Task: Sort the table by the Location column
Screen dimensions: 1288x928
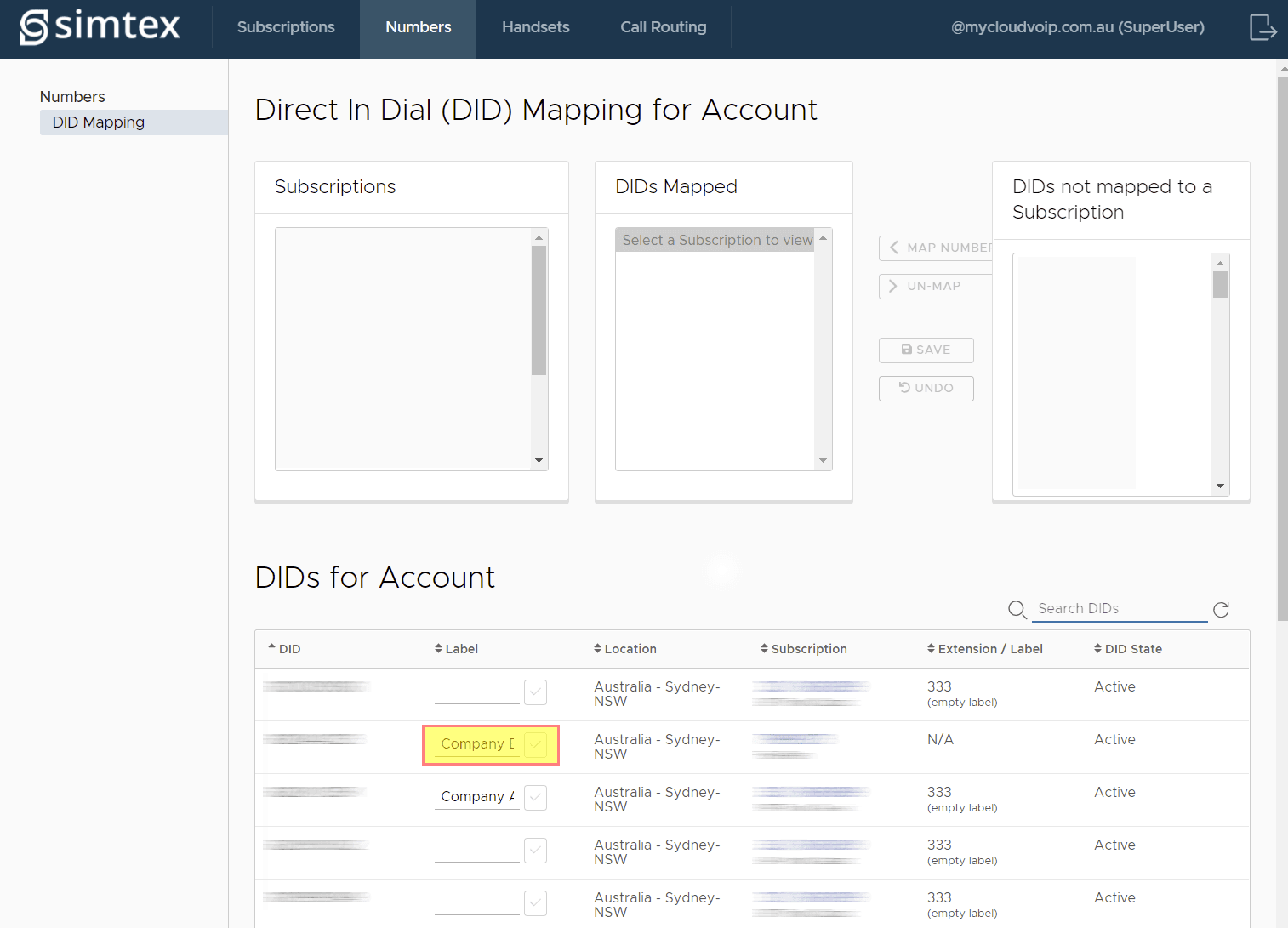Action: 625,649
